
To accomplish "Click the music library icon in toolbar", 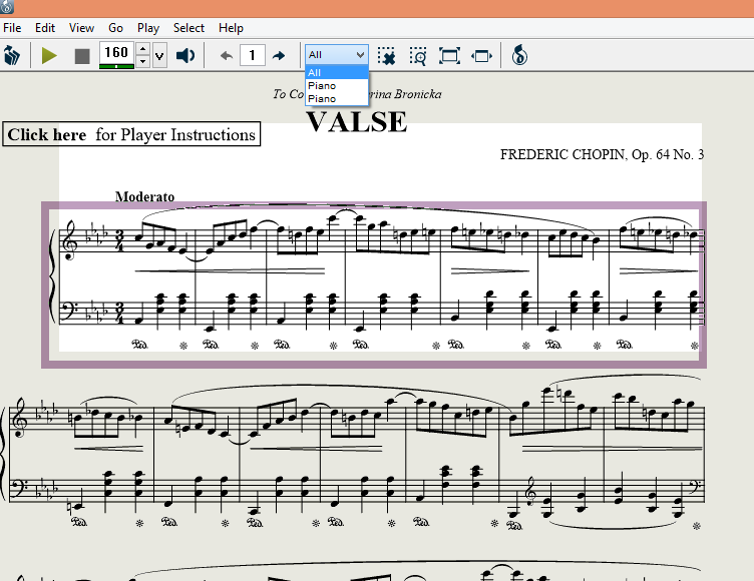I will pyautogui.click(x=13, y=55).
